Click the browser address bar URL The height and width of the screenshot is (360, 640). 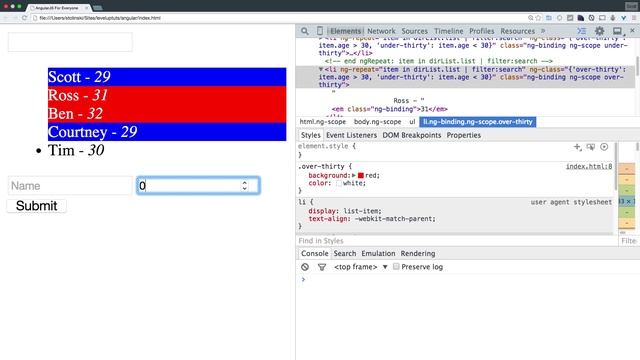pyautogui.click(x=100, y=18)
